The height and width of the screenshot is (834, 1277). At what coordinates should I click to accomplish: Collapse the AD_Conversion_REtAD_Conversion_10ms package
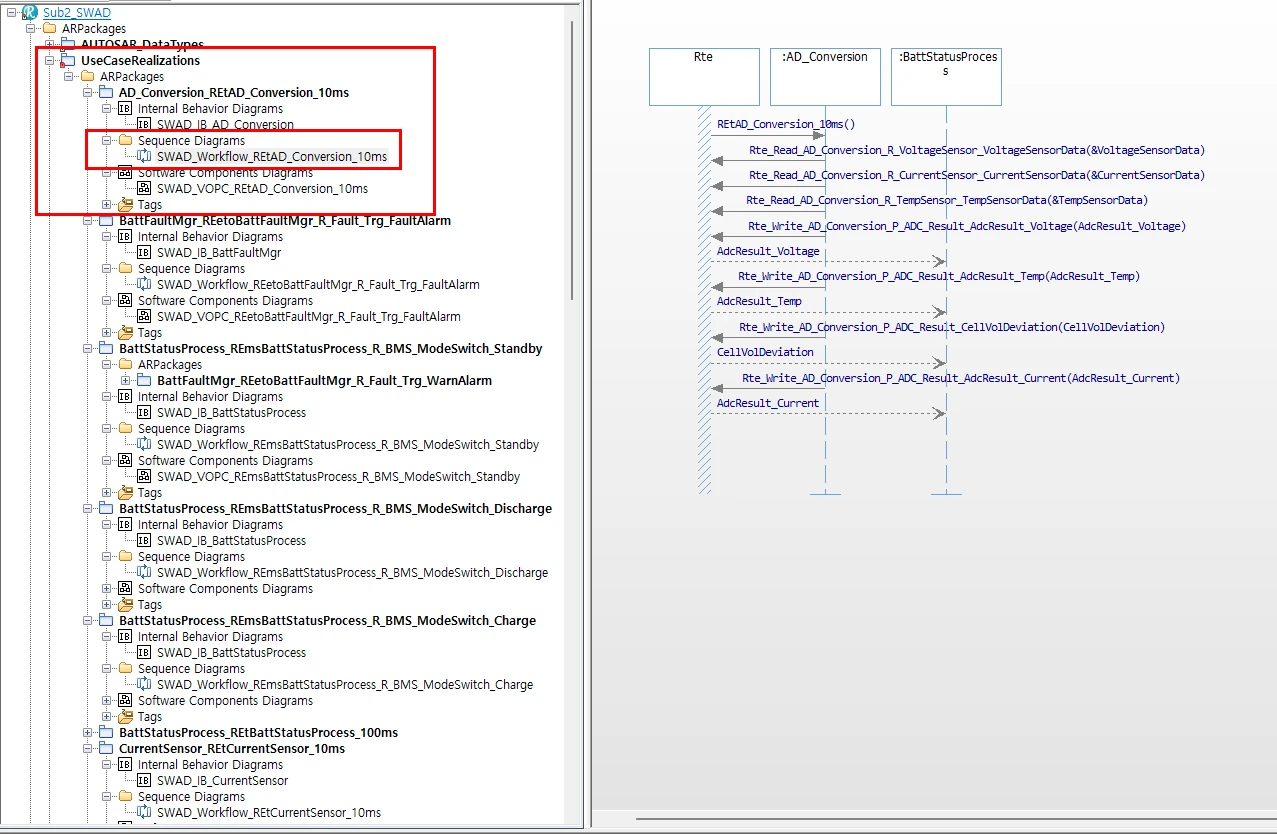click(87, 93)
